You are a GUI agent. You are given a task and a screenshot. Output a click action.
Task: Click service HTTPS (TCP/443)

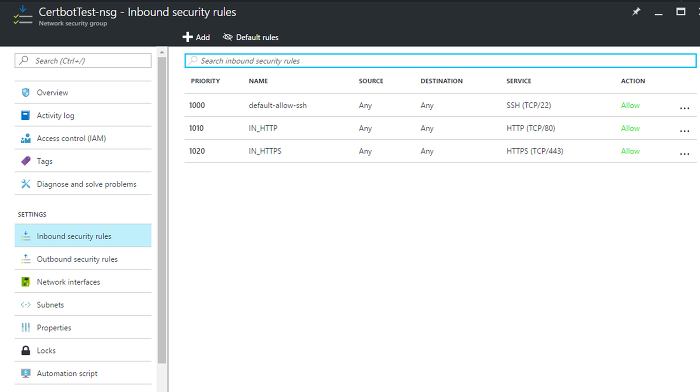(x=535, y=151)
